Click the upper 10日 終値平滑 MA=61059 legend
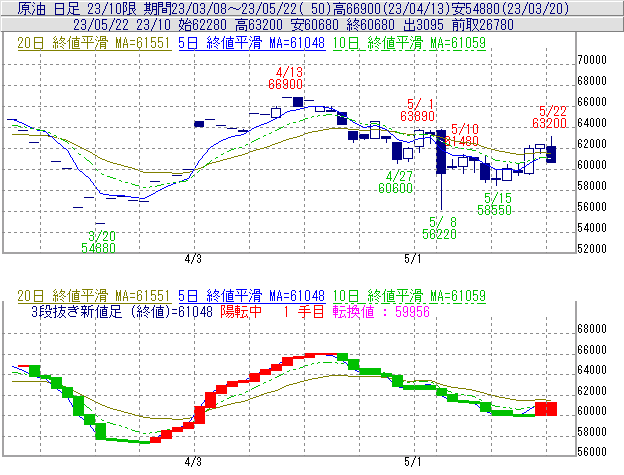 pyautogui.click(x=409, y=43)
